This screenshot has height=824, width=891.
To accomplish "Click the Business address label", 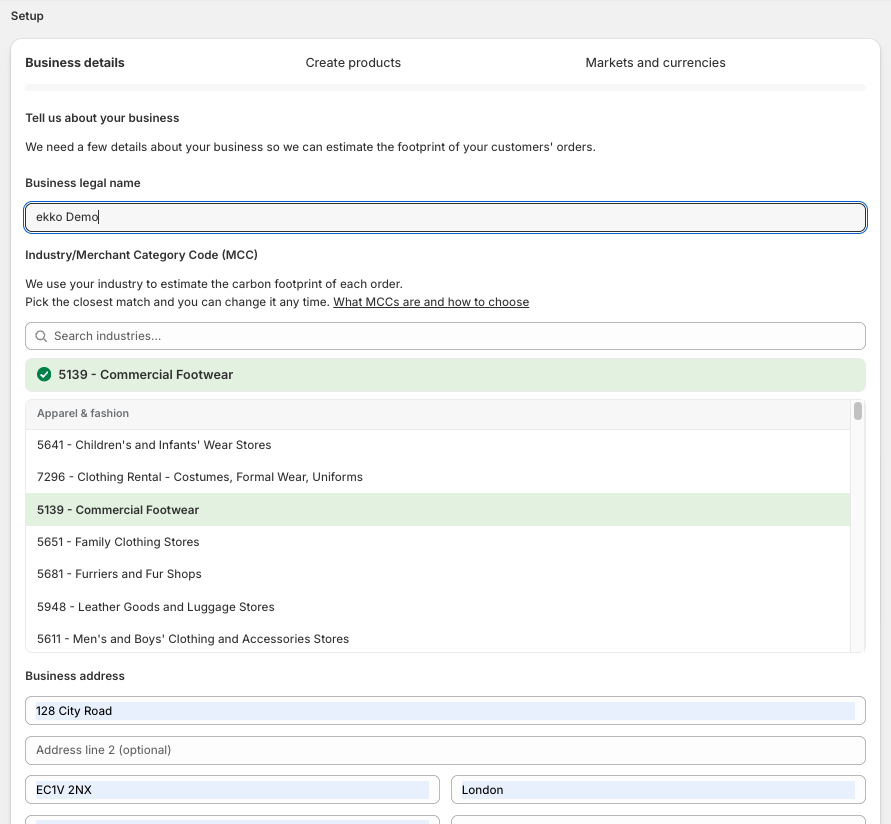I will (74, 676).
